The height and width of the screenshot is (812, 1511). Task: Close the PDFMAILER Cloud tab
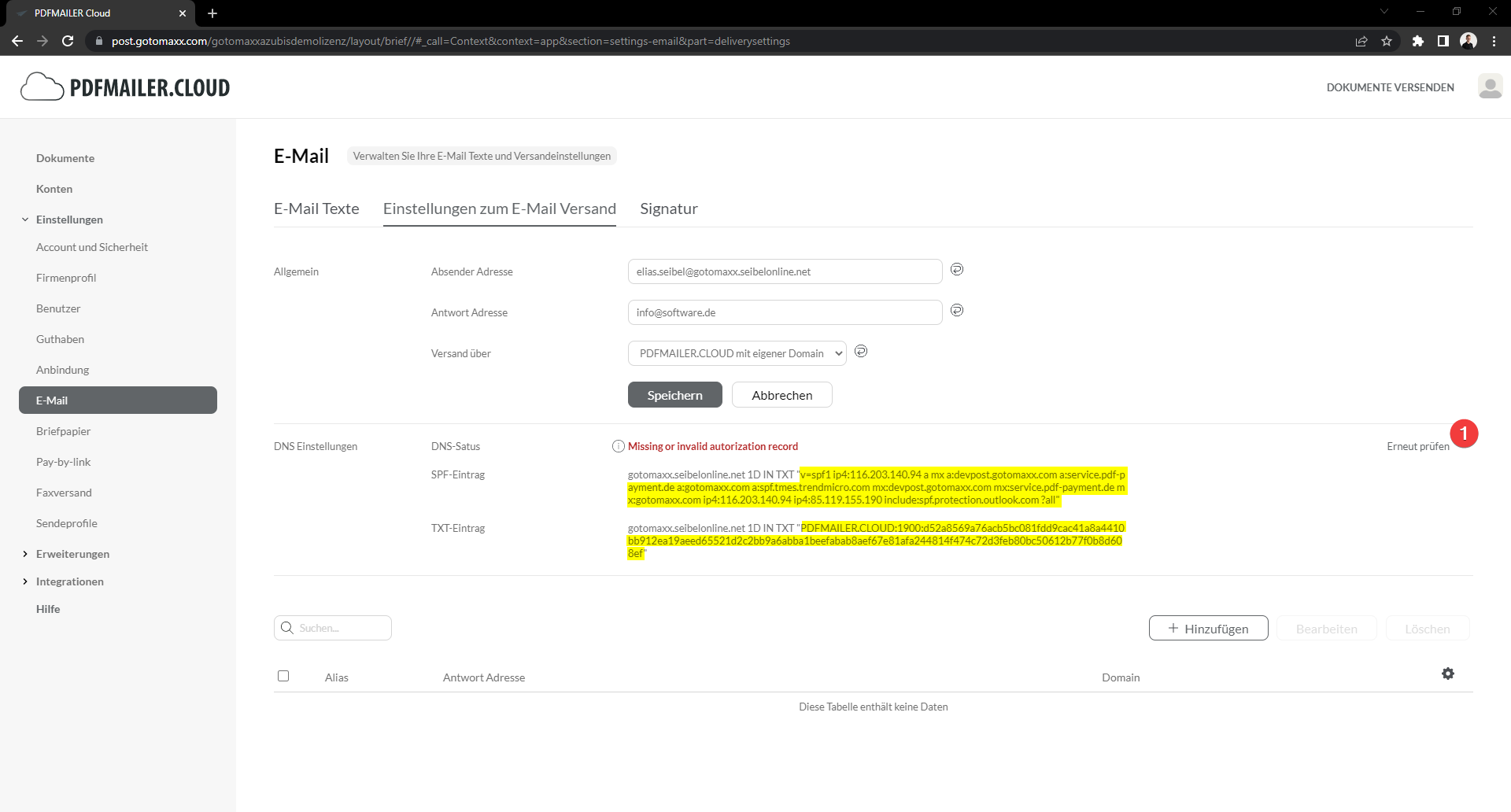(183, 13)
